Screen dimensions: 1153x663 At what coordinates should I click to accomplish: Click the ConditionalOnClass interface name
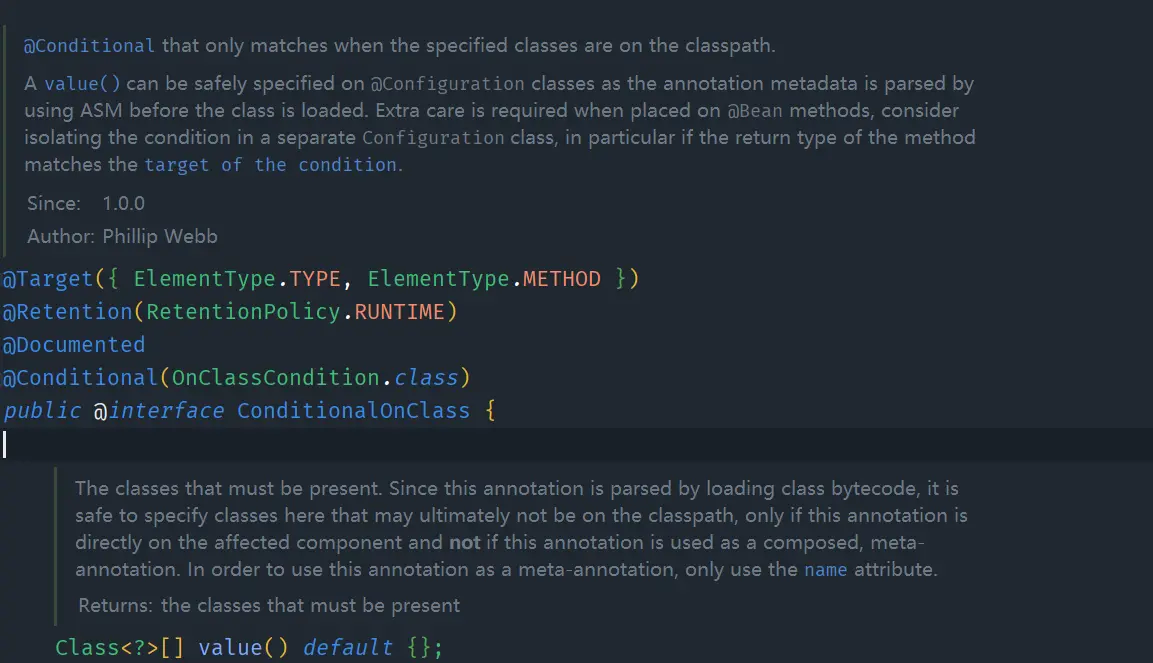click(353, 411)
